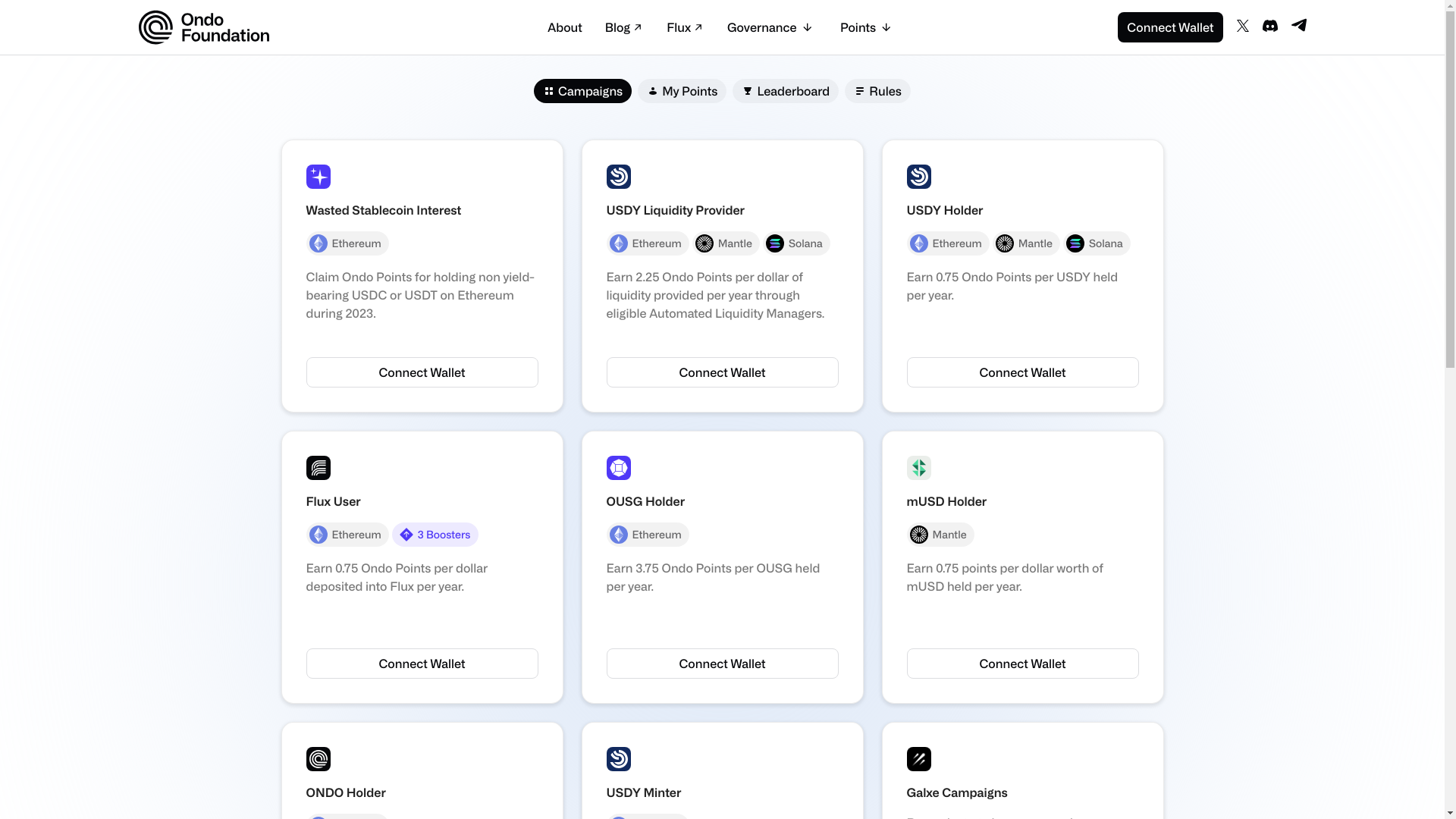1456x819 pixels.
Task: Click the Wasted Stablecoin Interest sparkle icon
Action: pyautogui.click(x=318, y=177)
